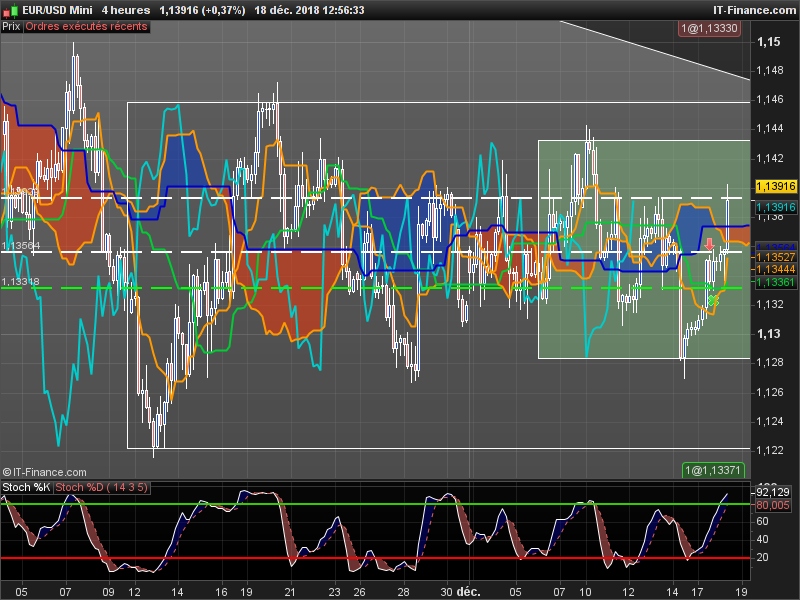Click the 92,129 stochastic value label

(x=774, y=492)
